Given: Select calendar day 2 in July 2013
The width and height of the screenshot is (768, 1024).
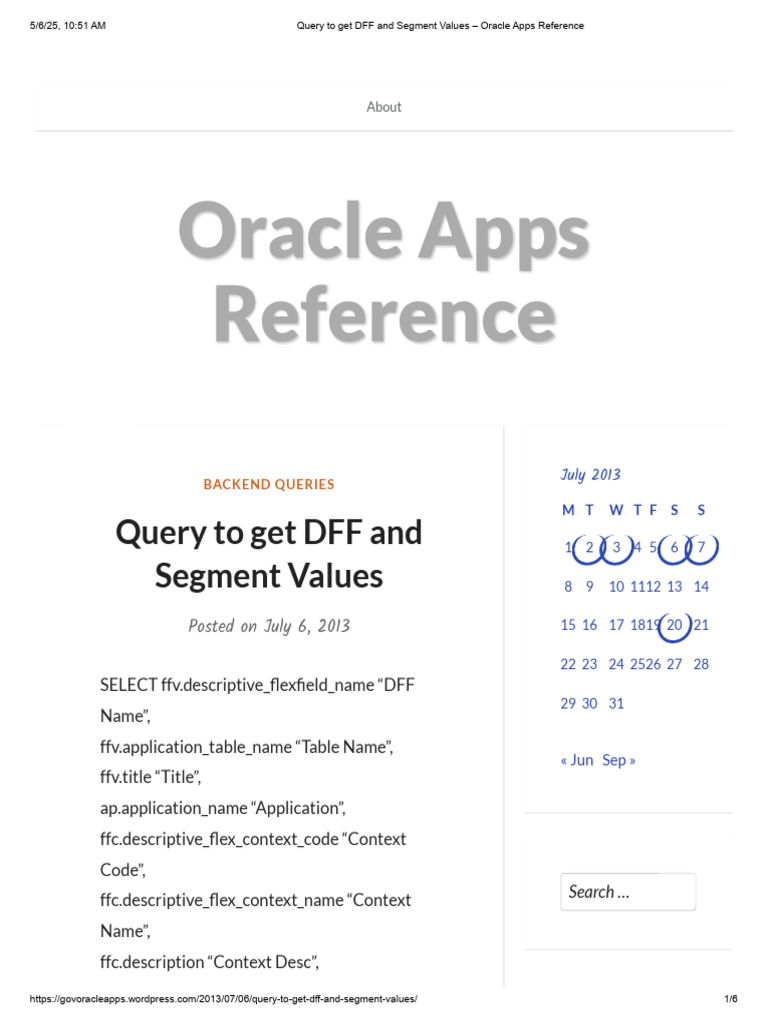Looking at the screenshot, I should 589,547.
